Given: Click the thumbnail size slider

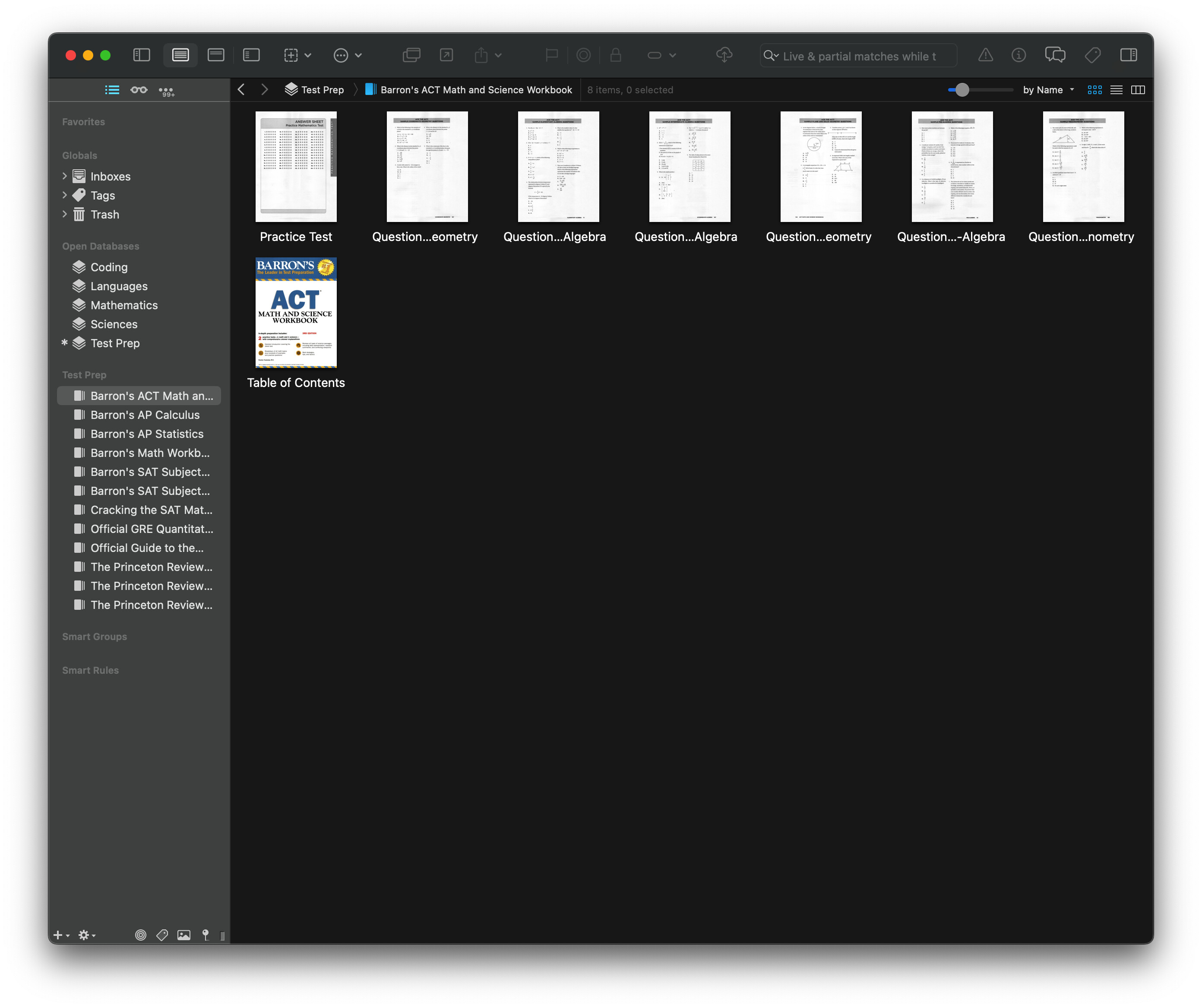Looking at the screenshot, I should pos(962,90).
